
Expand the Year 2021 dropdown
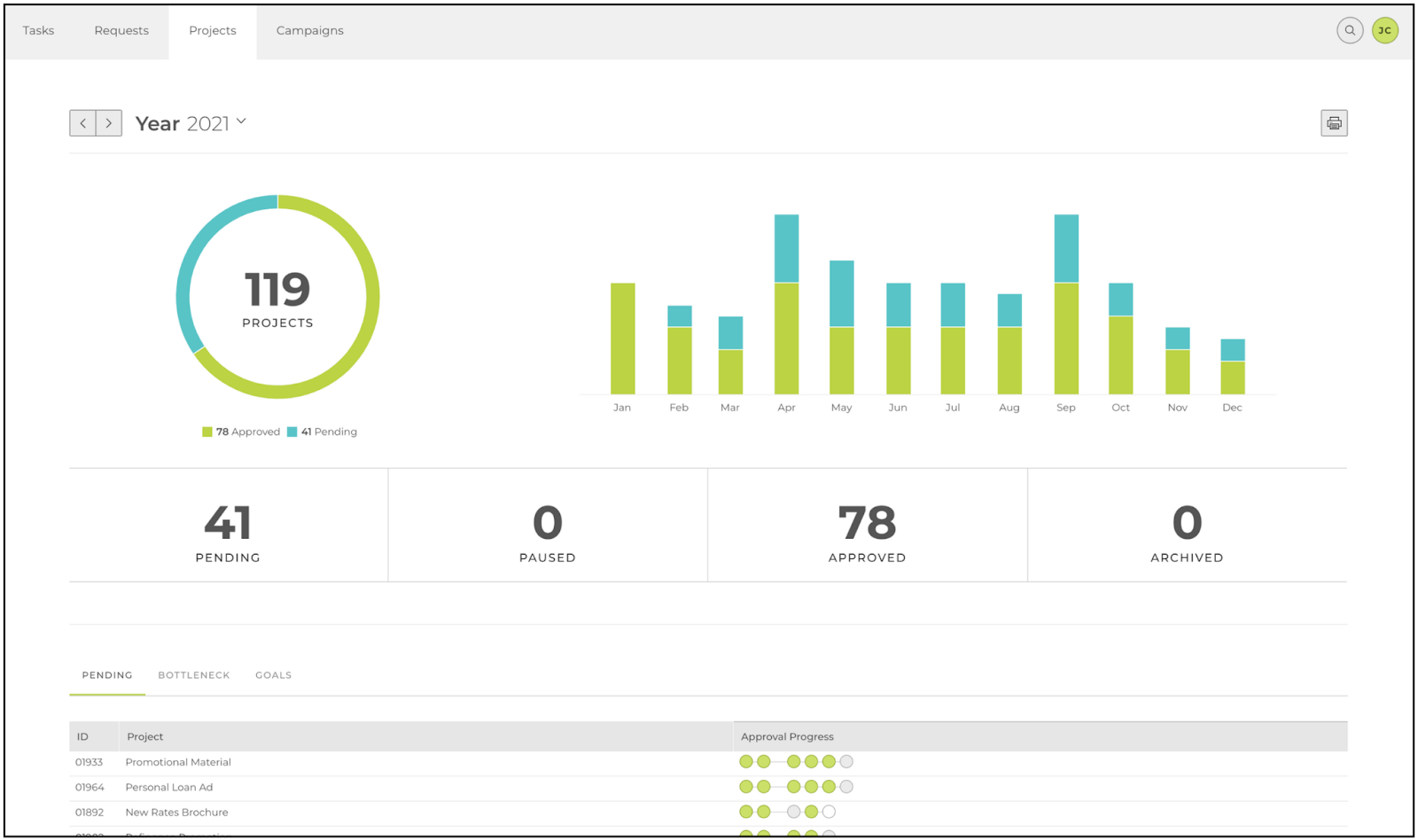tap(191, 123)
